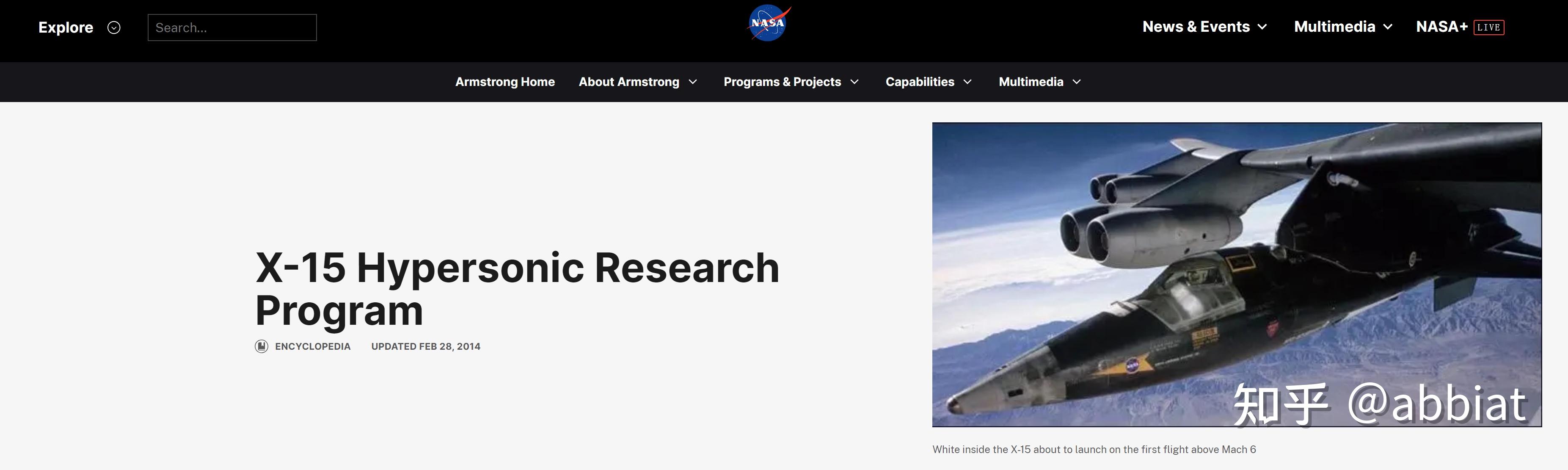Open the Explore circular chevron icon
1568x470 pixels.
[113, 27]
